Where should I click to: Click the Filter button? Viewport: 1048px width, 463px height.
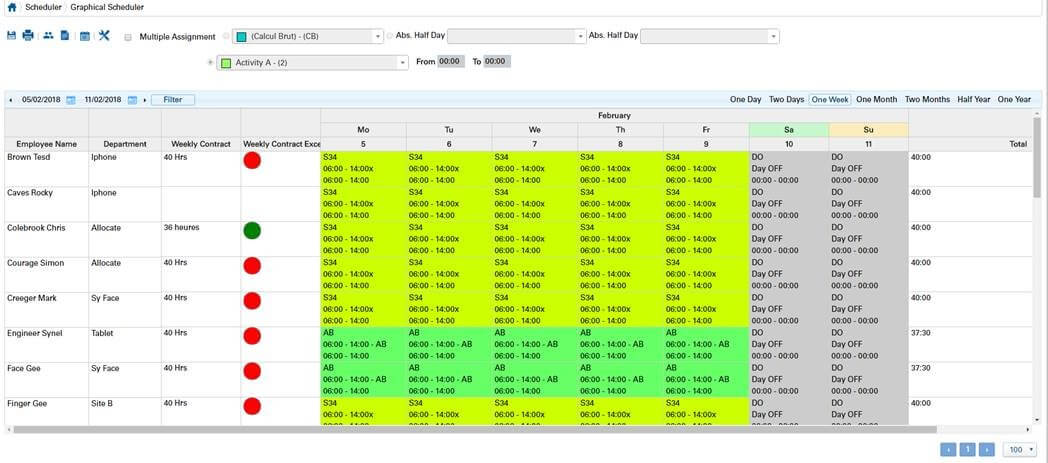click(173, 100)
